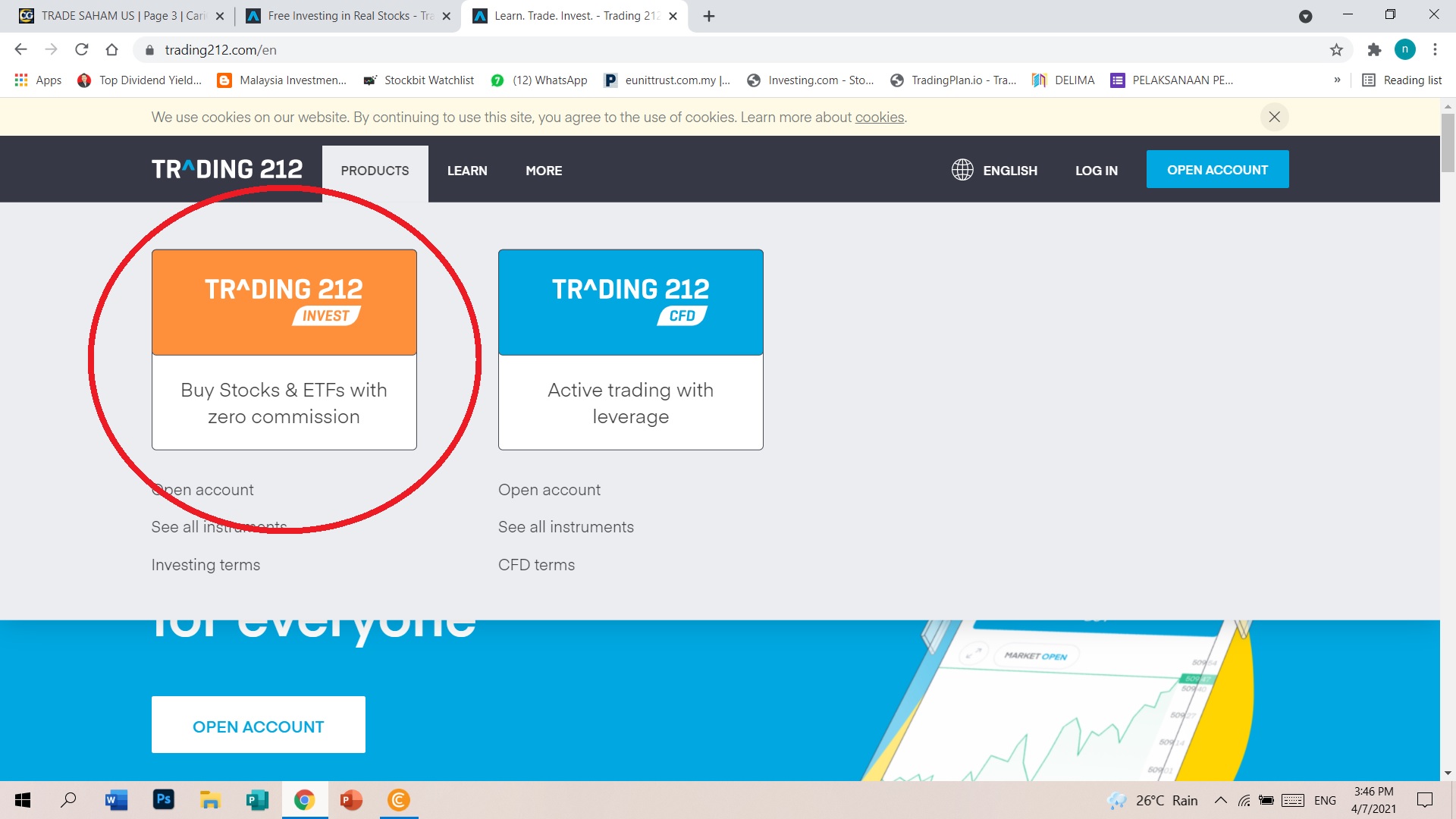Click the LOG IN link
The image size is (1456, 819).
click(1097, 171)
